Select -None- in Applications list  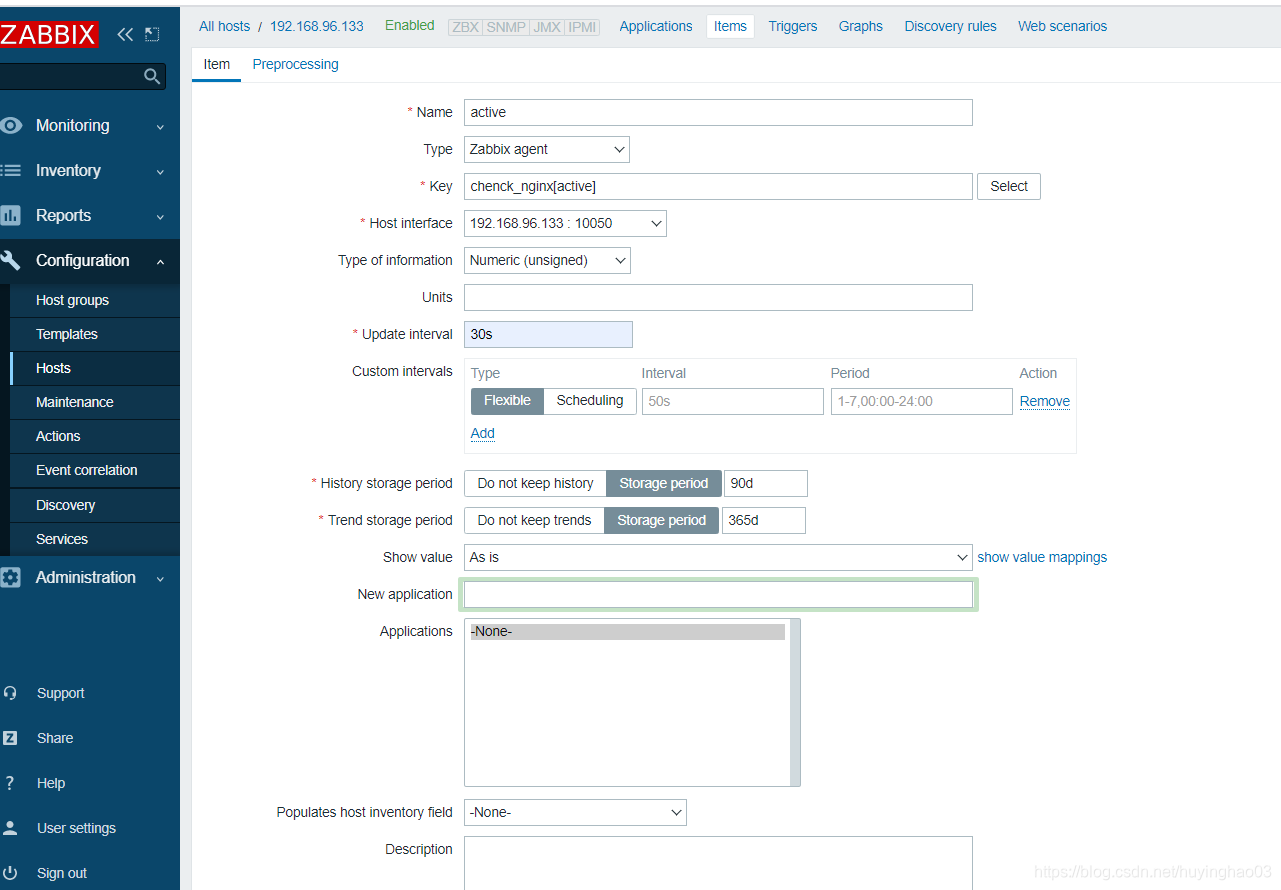(628, 631)
